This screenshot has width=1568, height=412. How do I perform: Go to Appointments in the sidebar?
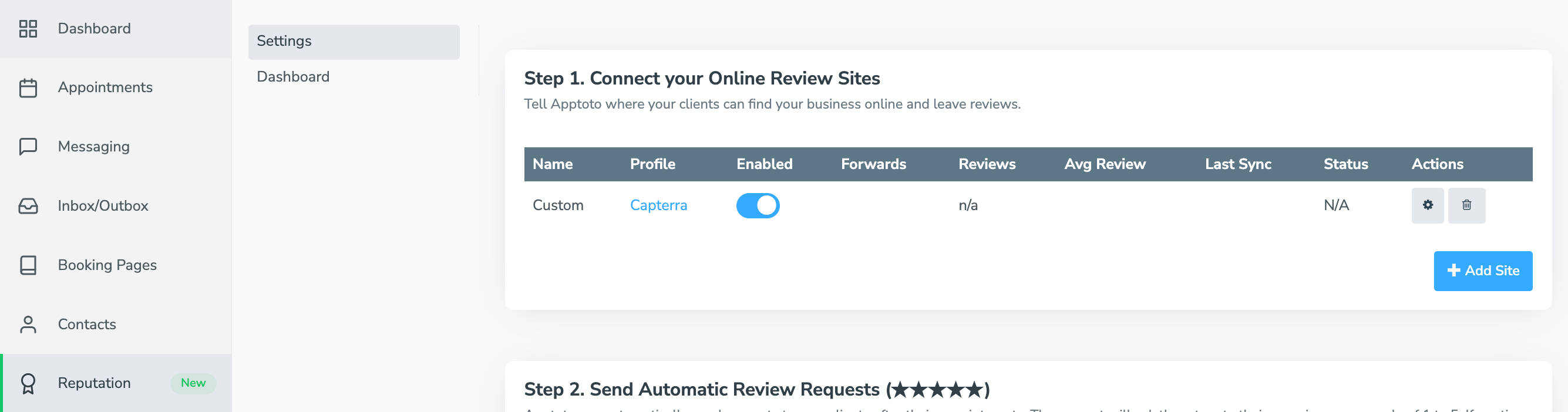[x=116, y=87]
